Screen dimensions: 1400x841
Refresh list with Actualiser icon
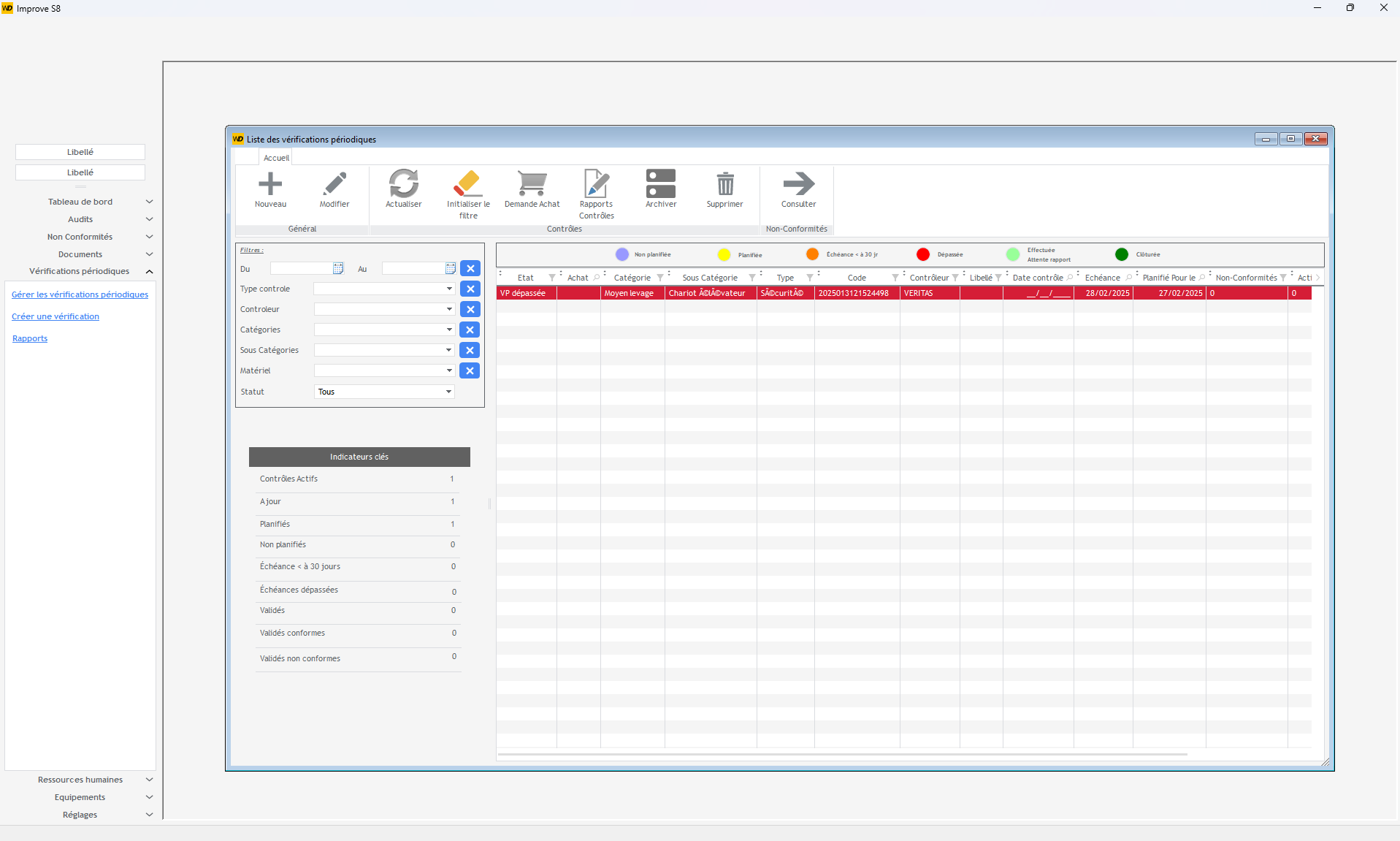click(403, 184)
